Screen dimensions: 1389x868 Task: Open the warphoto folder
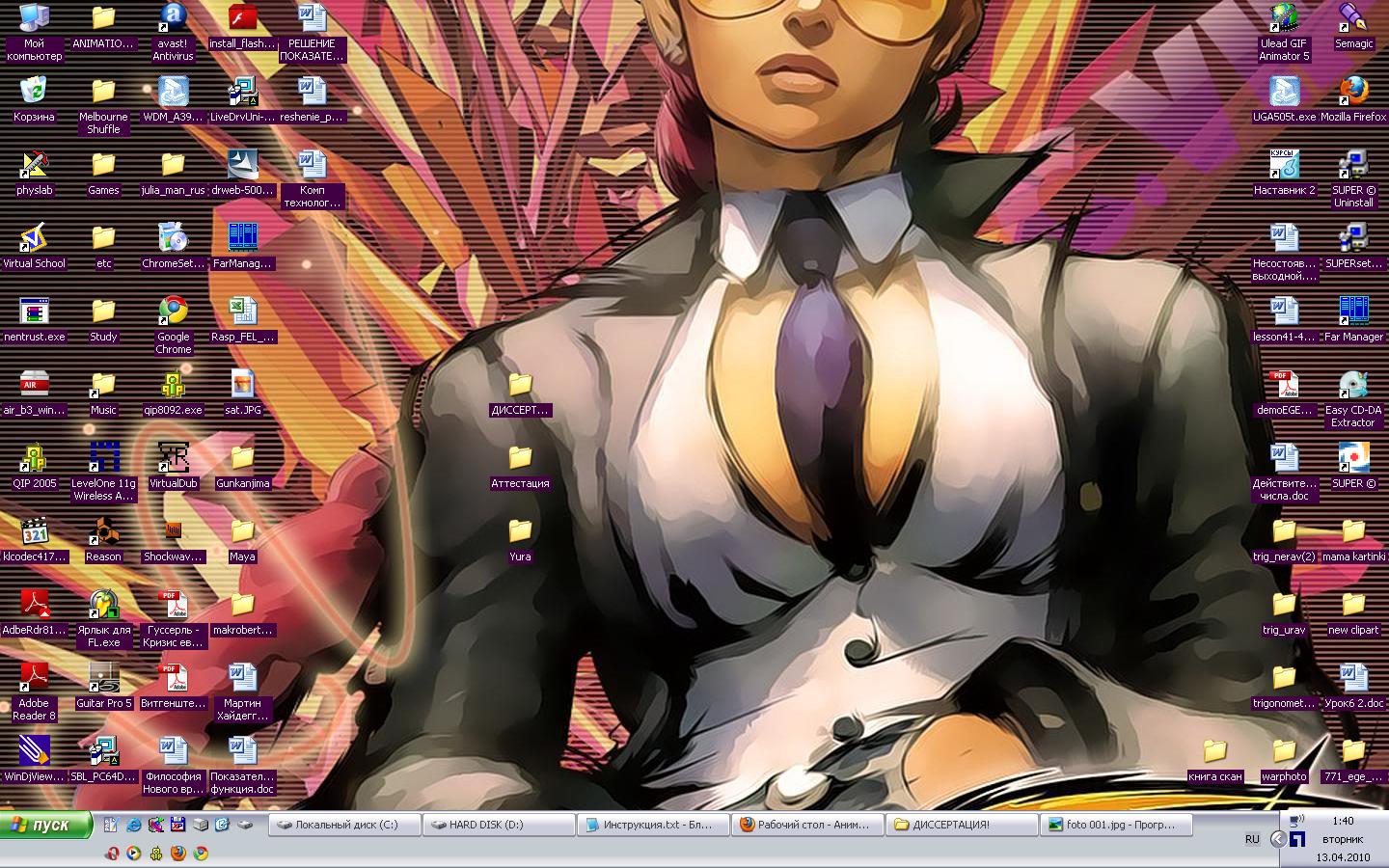point(1284,759)
